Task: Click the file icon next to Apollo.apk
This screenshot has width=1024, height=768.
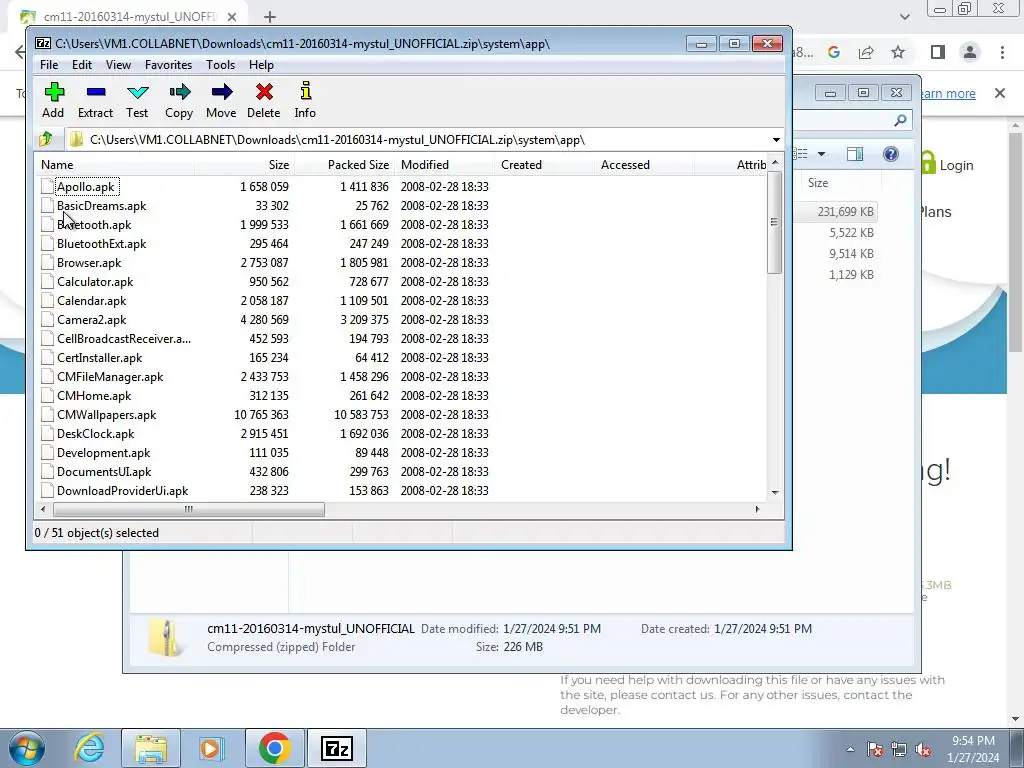Action: point(47,186)
